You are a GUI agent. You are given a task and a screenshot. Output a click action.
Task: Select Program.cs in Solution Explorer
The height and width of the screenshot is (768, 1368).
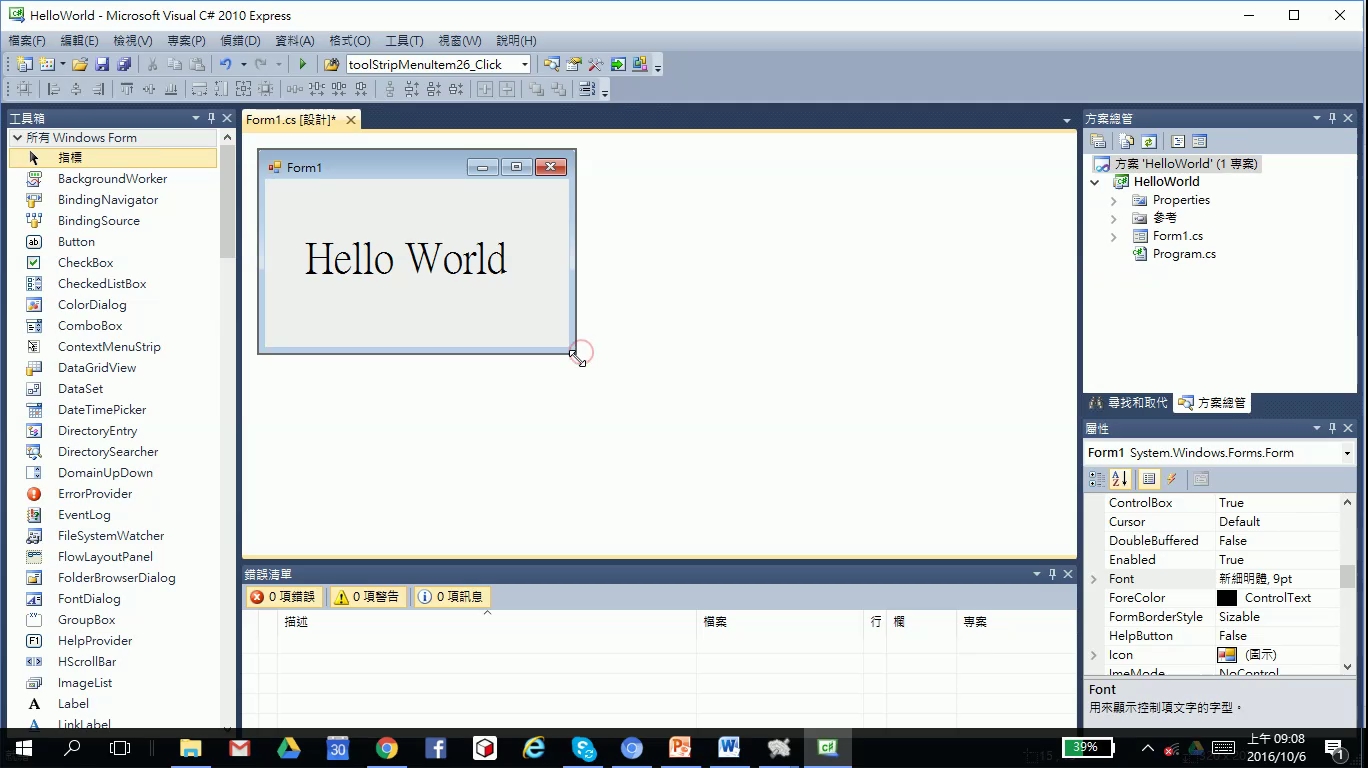pos(1184,254)
